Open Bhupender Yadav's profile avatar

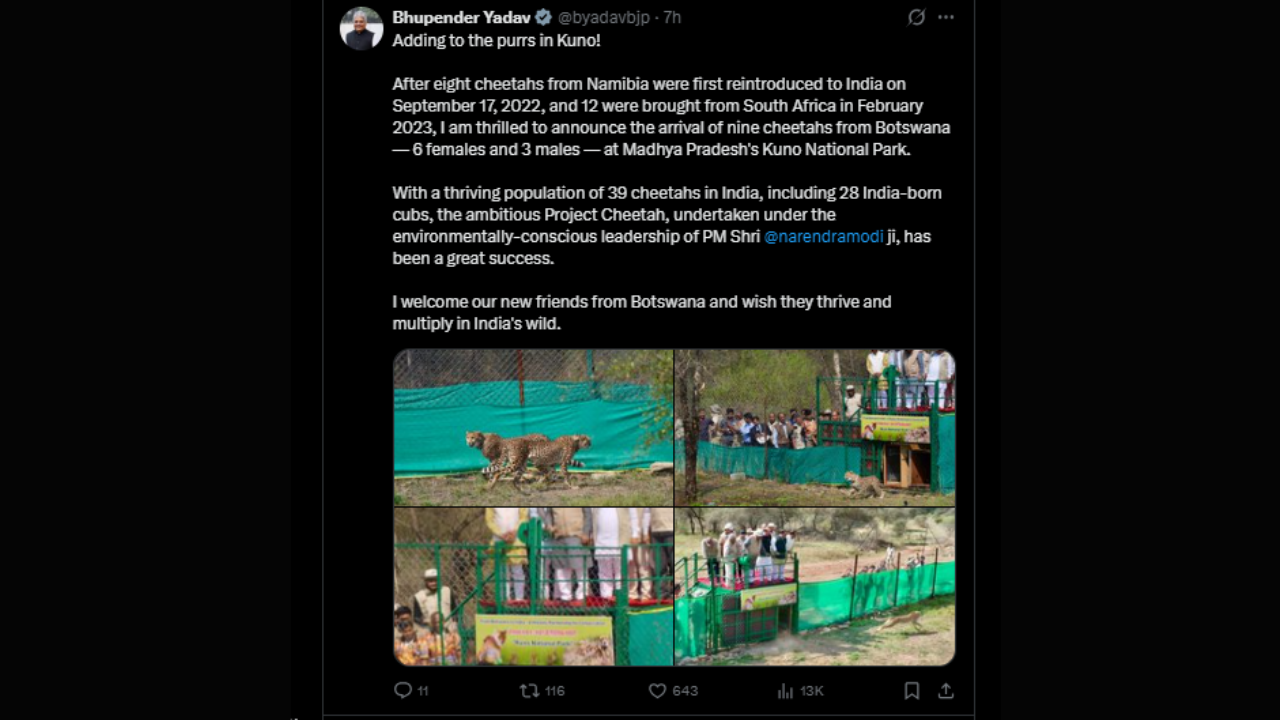click(361, 28)
